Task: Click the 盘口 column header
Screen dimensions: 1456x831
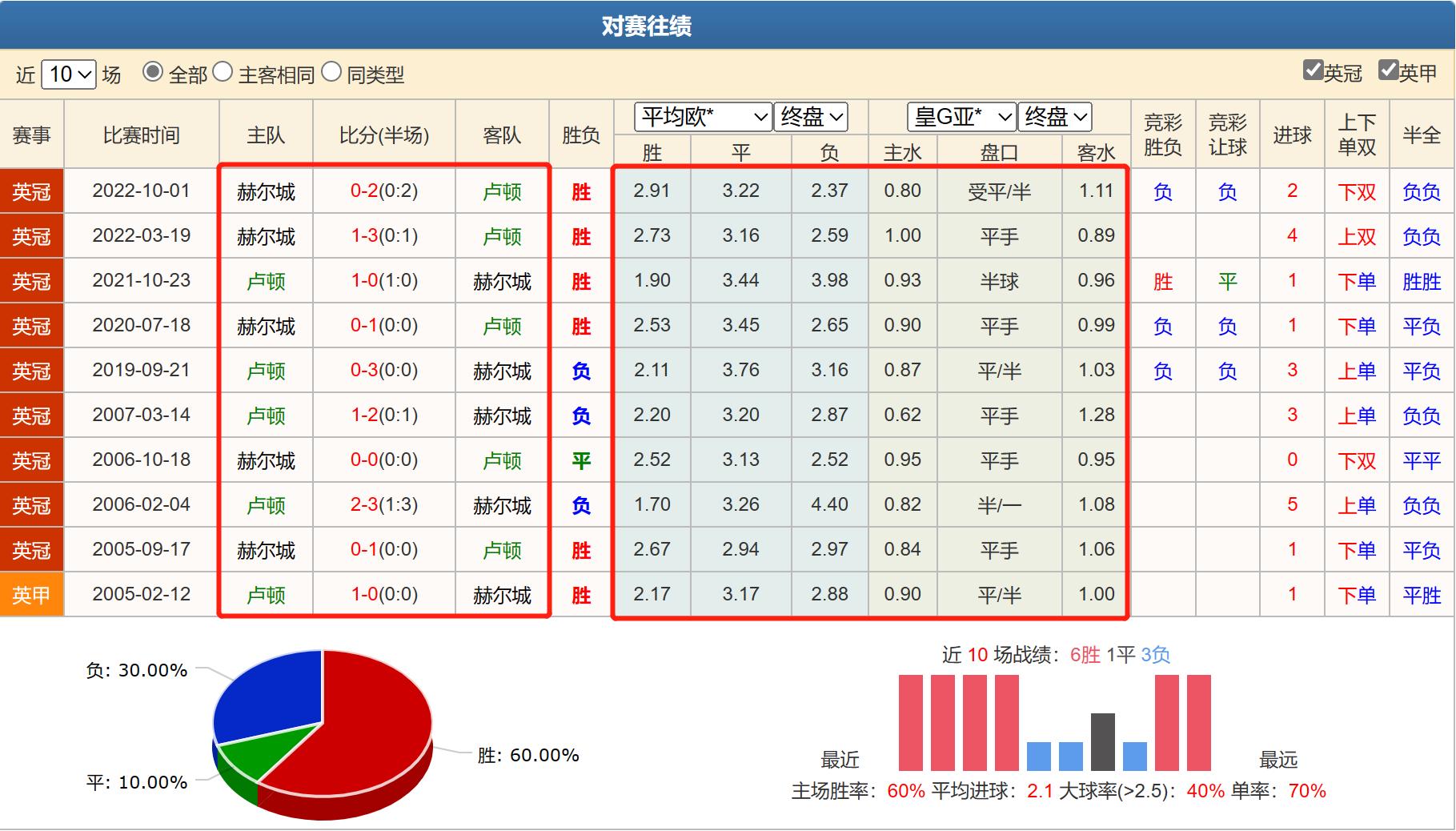Action: [1000, 151]
